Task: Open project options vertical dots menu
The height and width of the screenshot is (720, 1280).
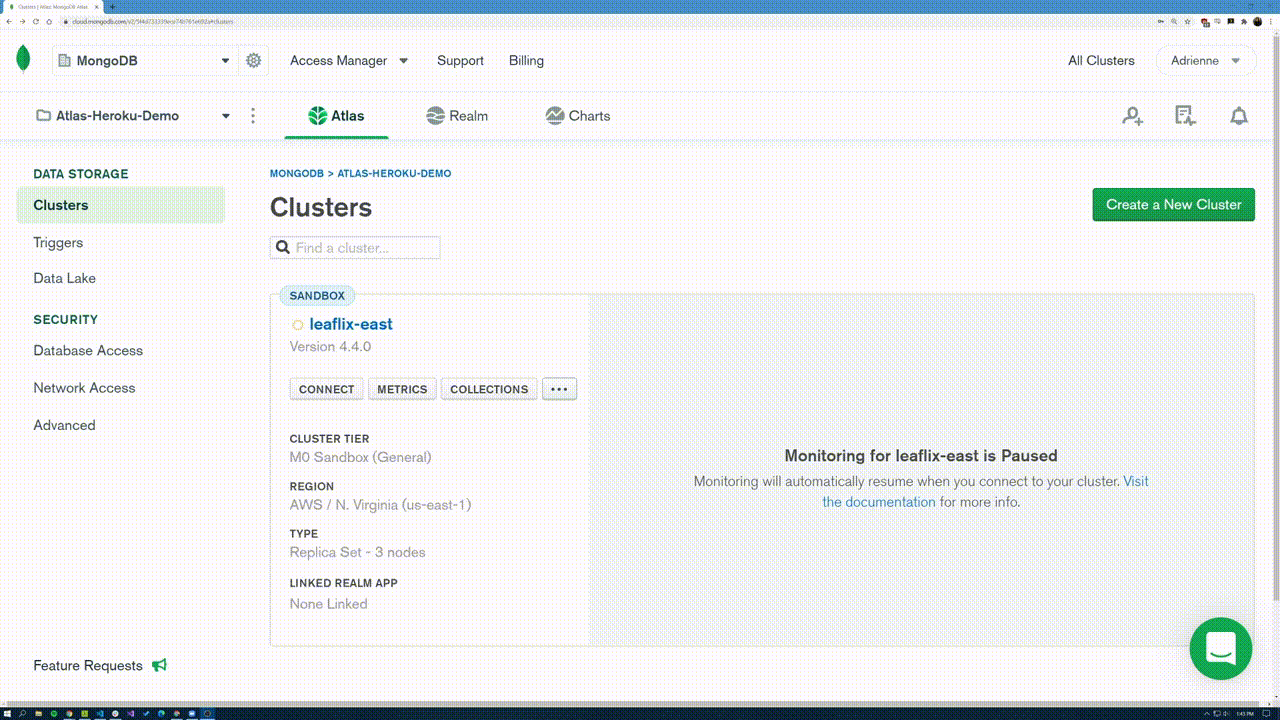Action: 253,116
